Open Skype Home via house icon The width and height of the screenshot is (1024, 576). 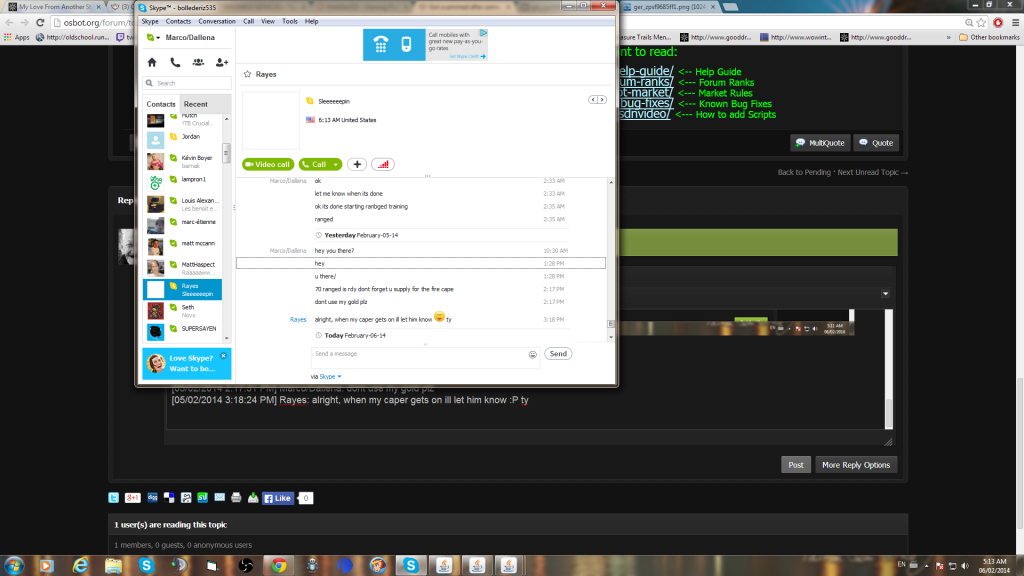pos(152,62)
